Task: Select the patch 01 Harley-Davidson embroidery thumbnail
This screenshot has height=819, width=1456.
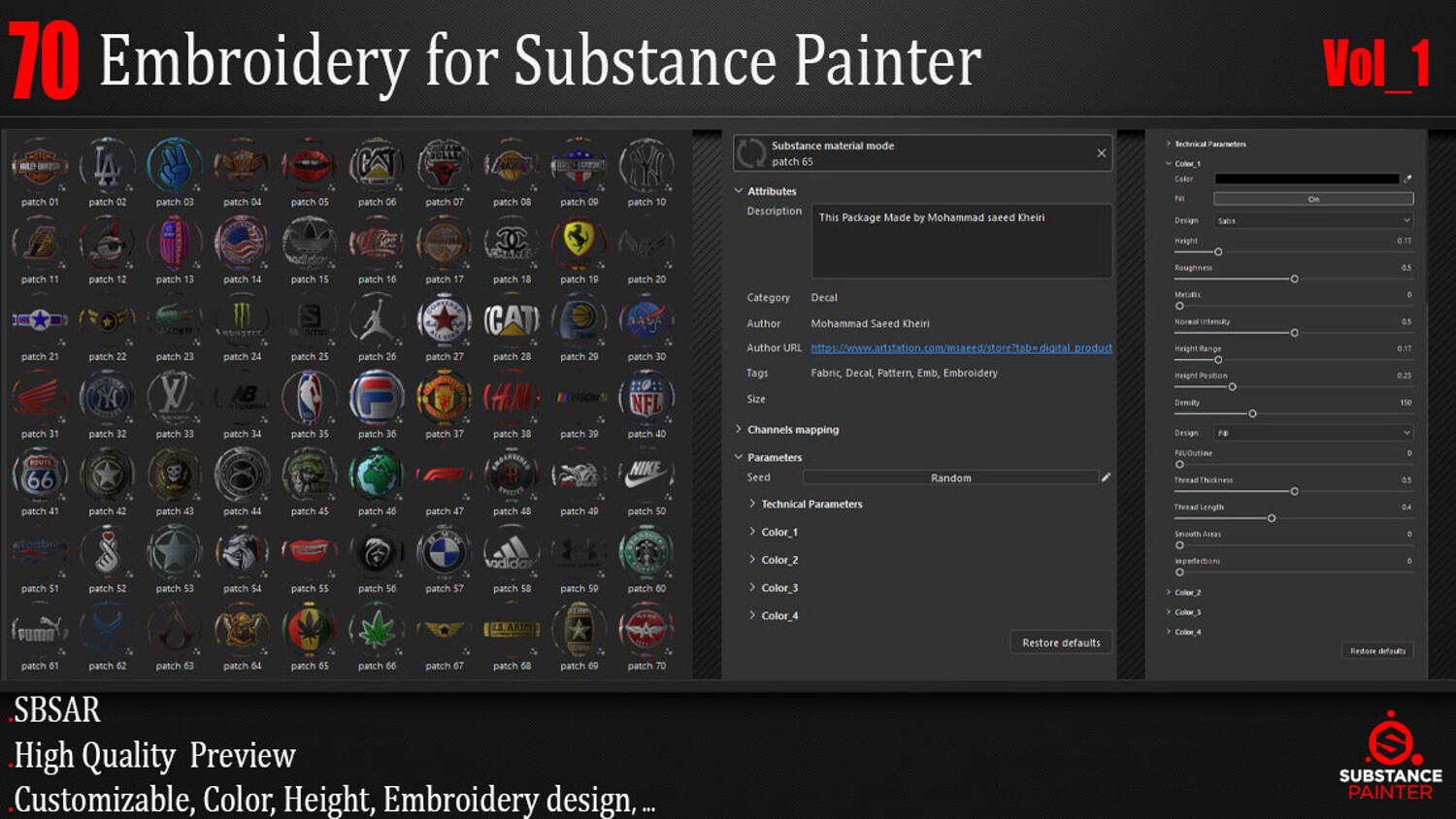Action: [40, 166]
